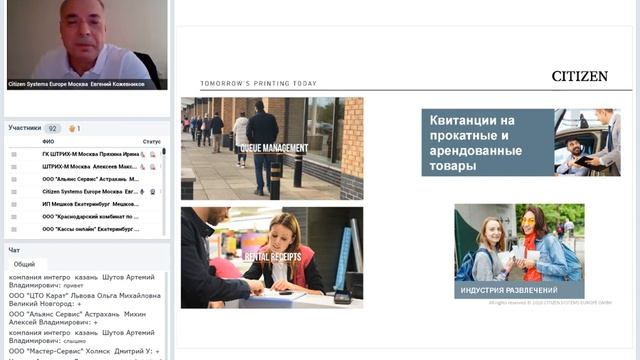
Task: Open the Общий chat tab
Action: pos(24,264)
